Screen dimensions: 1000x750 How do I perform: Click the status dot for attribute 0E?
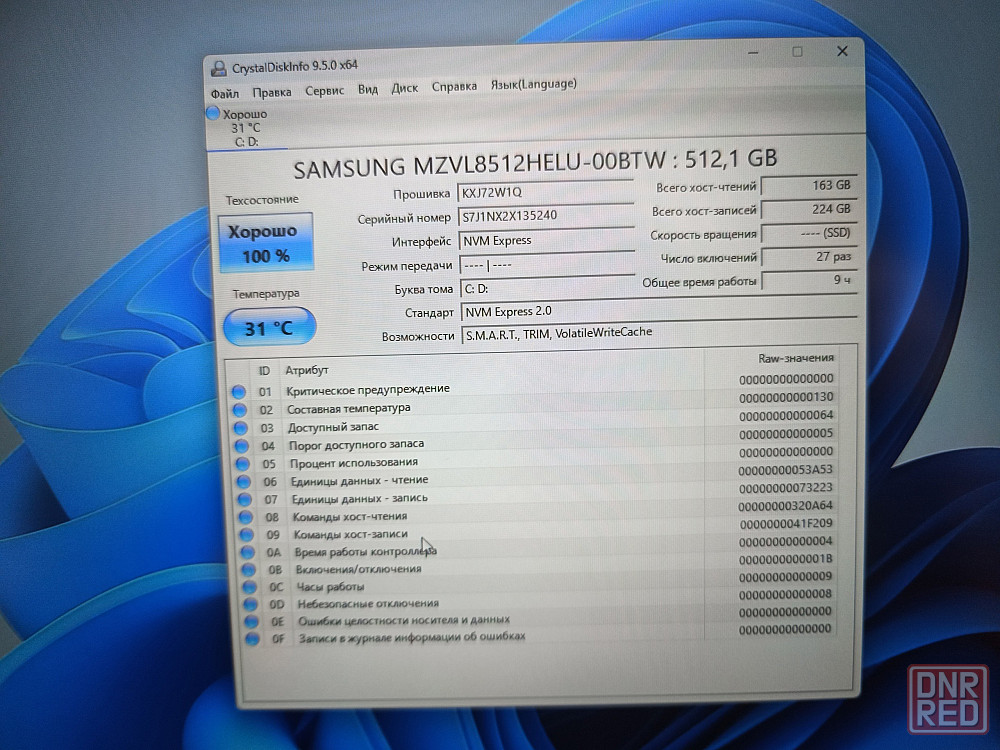(x=252, y=621)
